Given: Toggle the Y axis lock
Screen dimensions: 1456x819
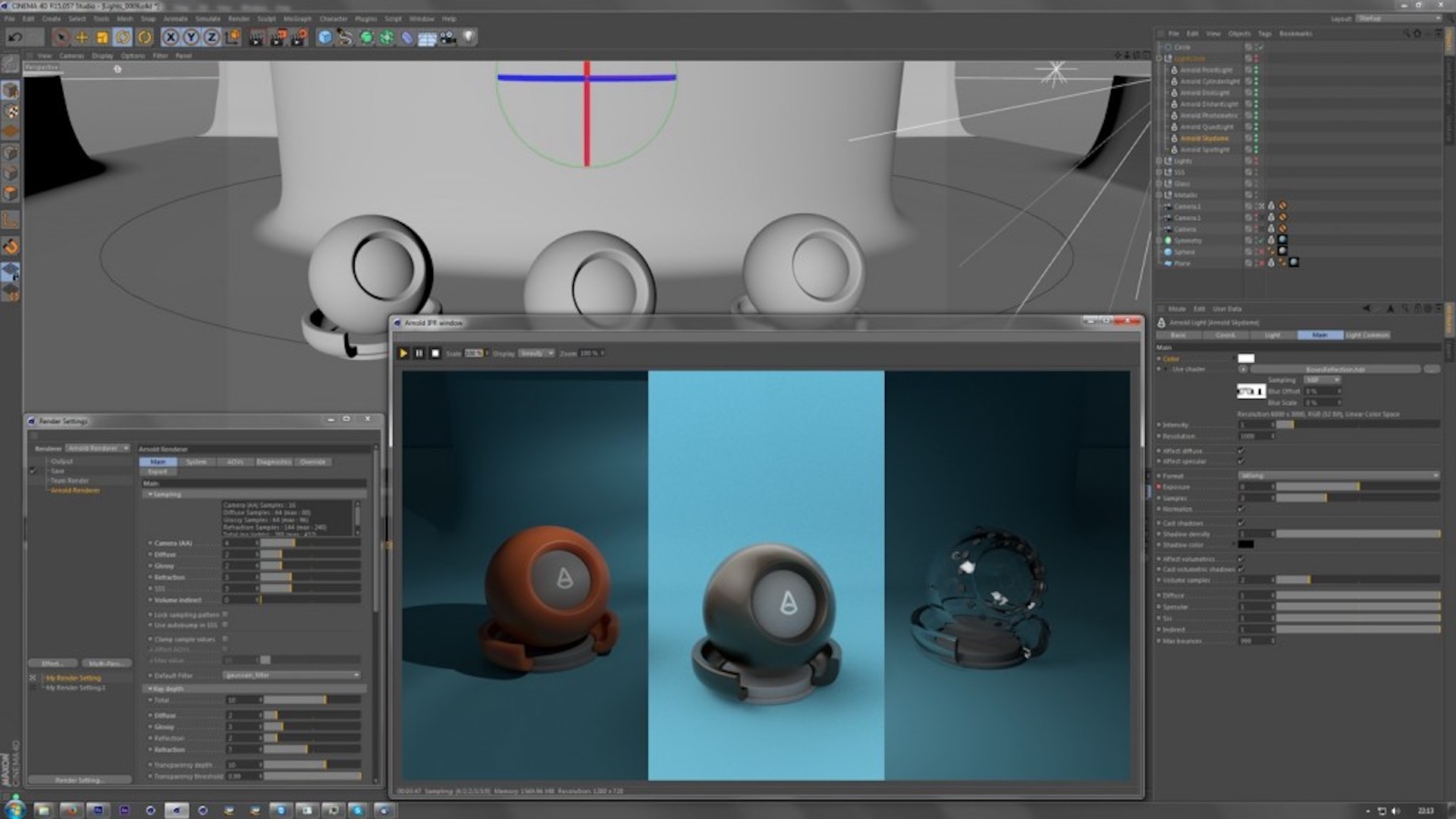Looking at the screenshot, I should tap(191, 37).
